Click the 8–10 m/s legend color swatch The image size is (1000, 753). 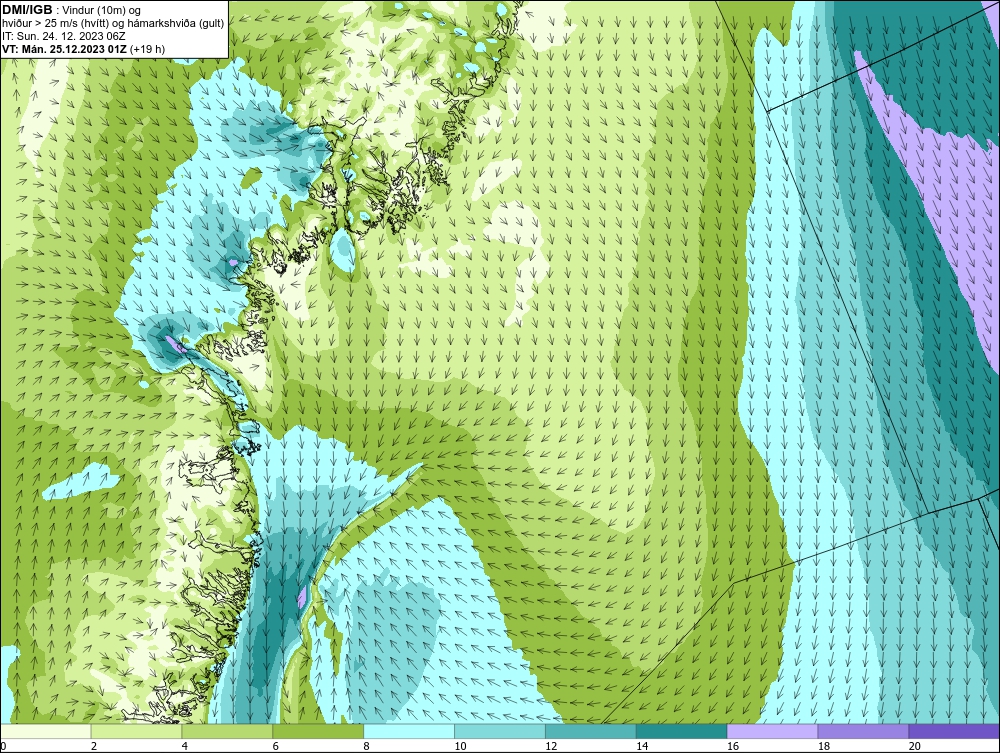click(409, 731)
